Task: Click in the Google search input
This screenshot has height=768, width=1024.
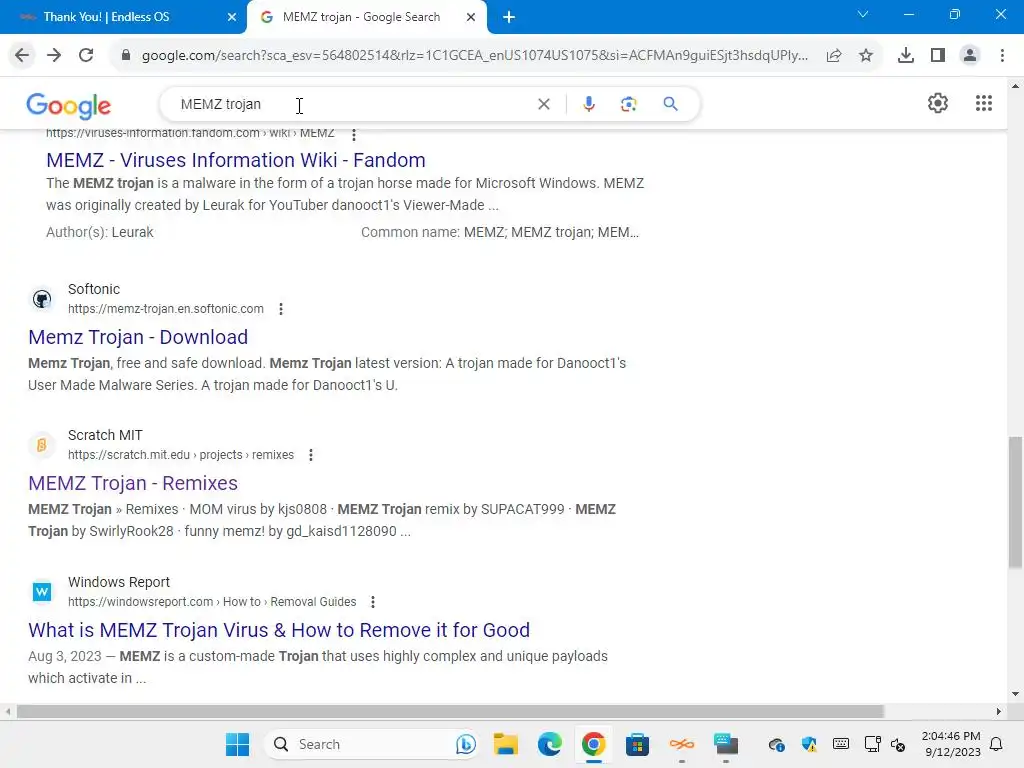Action: click(x=353, y=104)
